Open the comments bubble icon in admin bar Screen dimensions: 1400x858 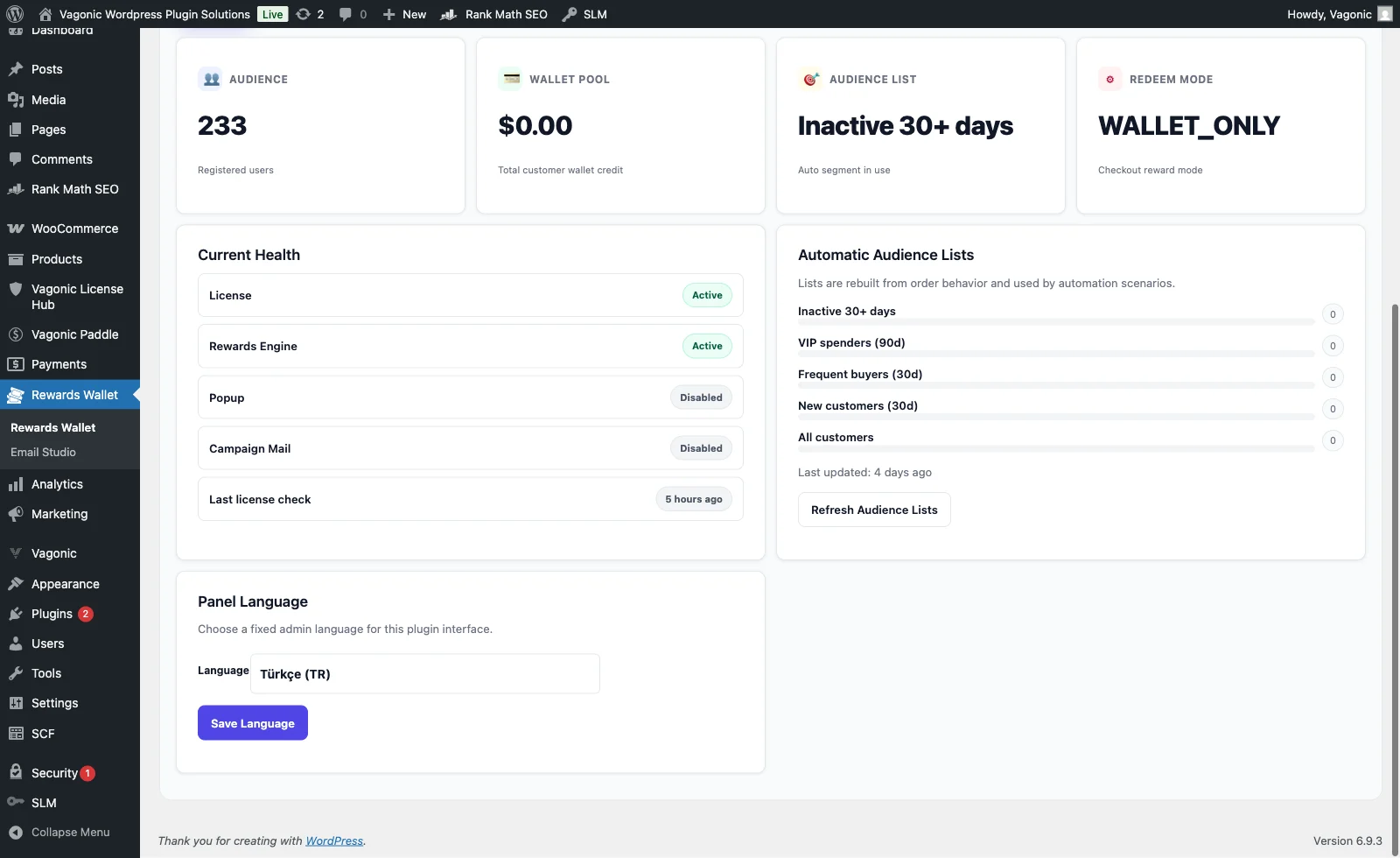[346, 14]
